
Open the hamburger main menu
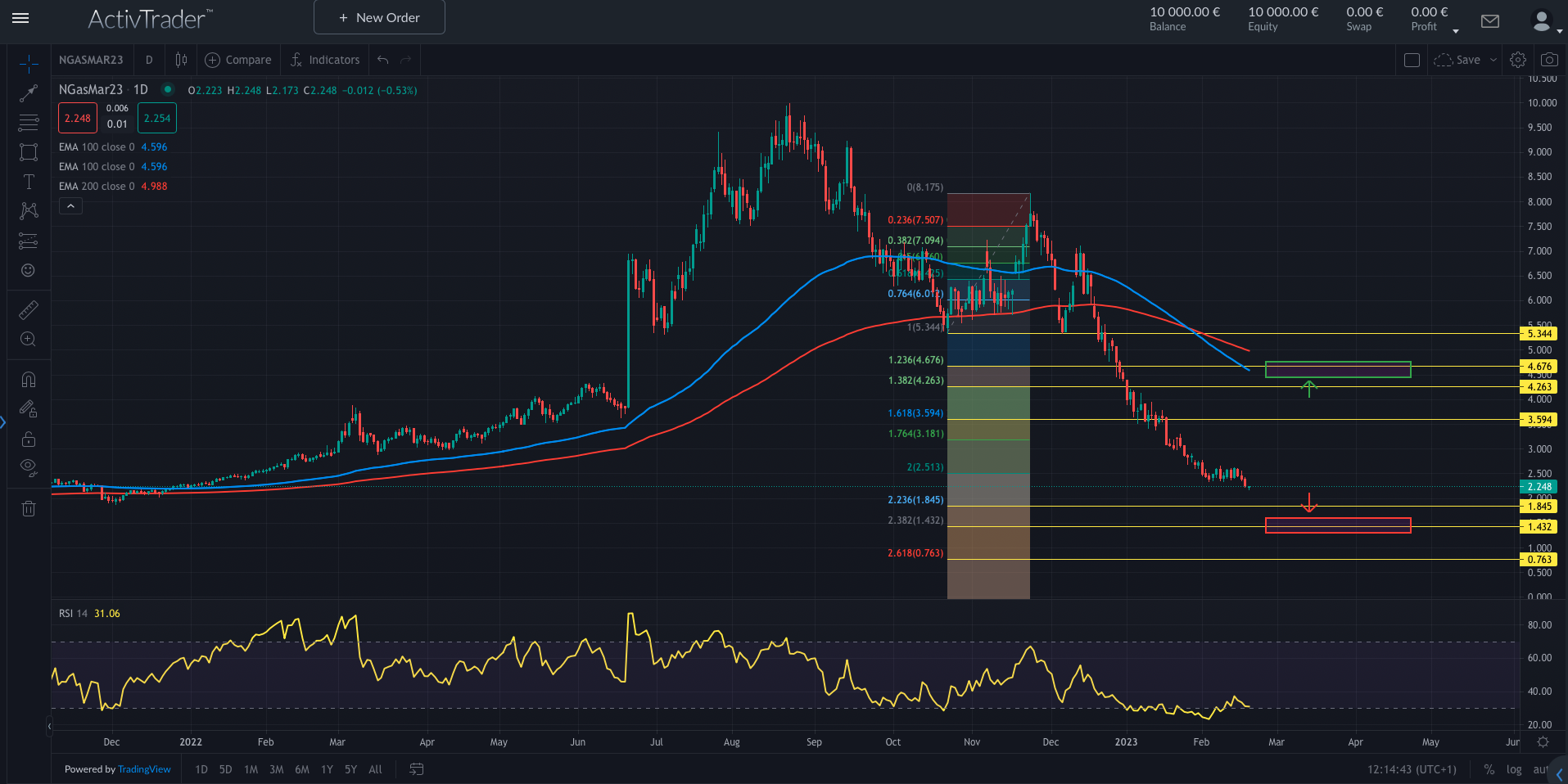point(21,18)
